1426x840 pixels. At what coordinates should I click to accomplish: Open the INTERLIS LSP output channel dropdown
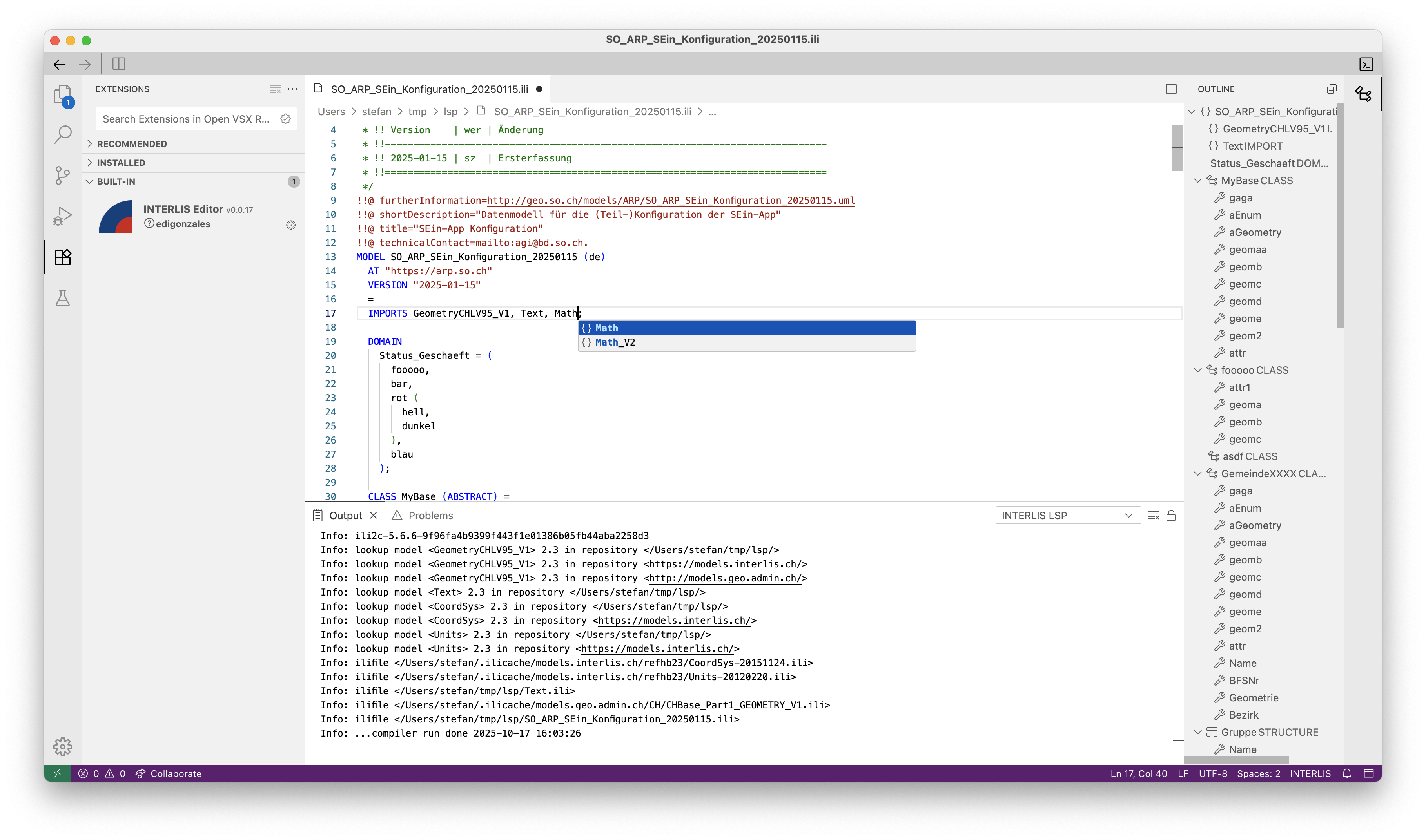1067,515
